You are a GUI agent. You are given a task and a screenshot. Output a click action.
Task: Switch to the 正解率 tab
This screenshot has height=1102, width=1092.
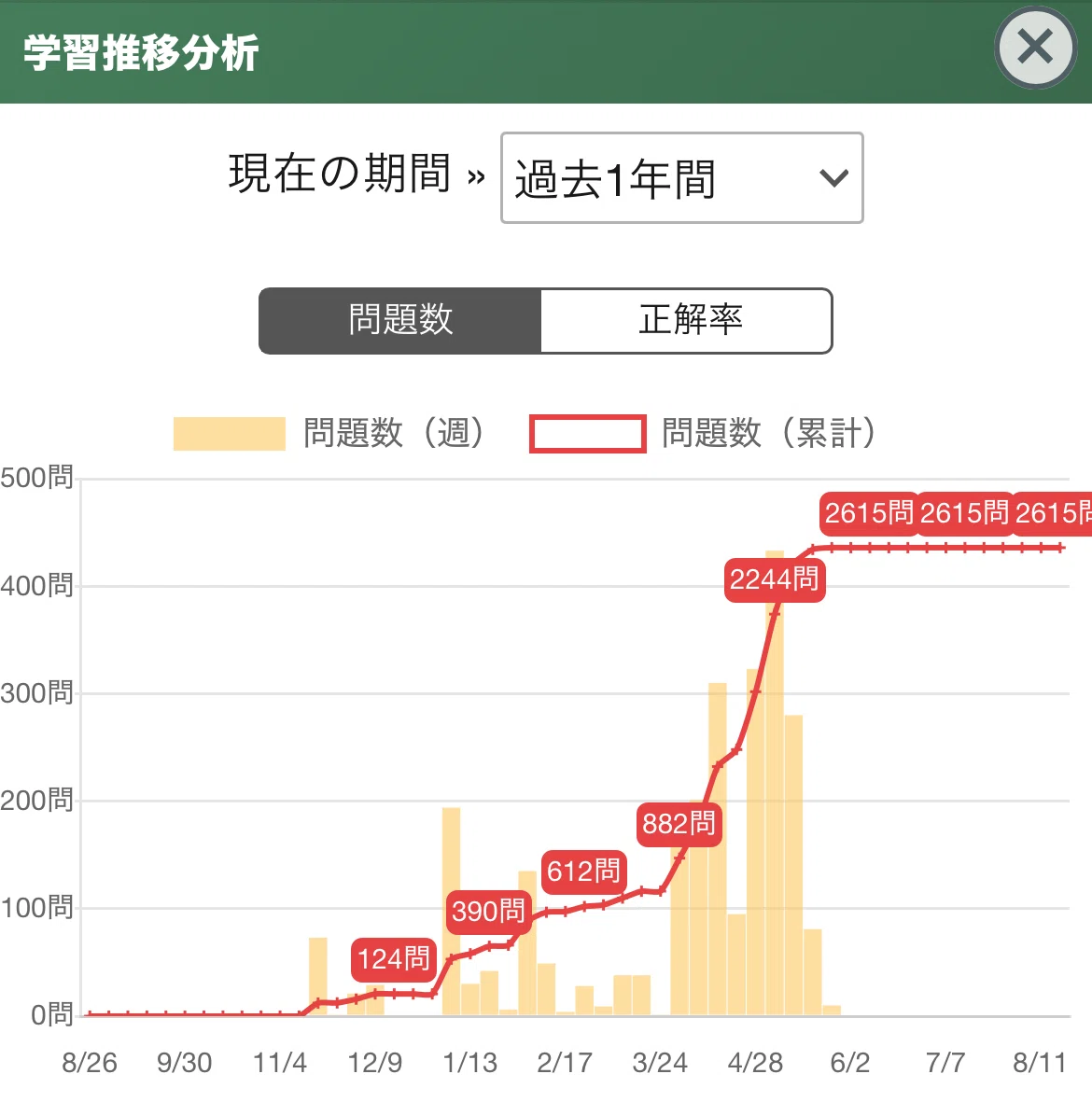click(x=687, y=320)
